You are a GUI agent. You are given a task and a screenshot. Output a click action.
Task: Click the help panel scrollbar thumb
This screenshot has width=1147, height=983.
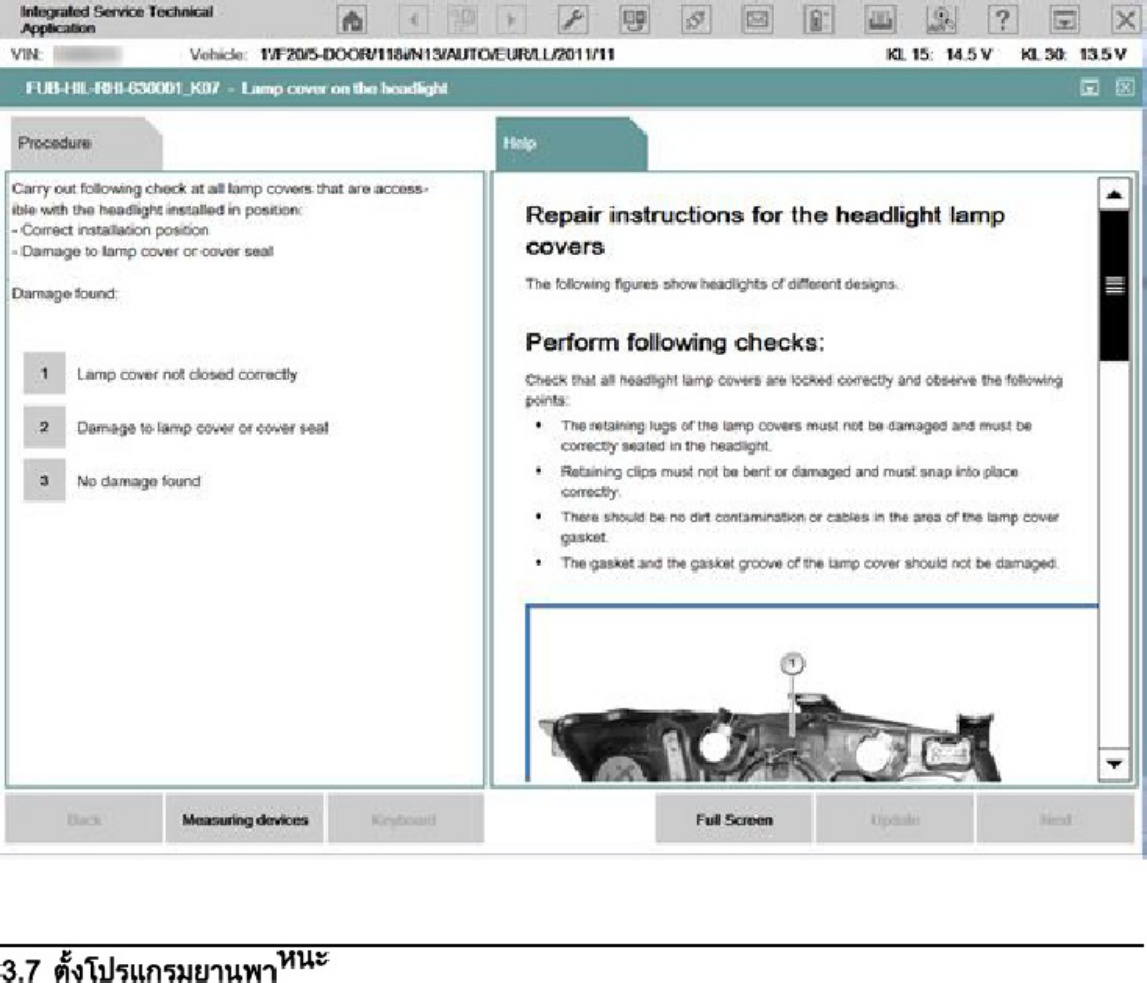click(1114, 285)
